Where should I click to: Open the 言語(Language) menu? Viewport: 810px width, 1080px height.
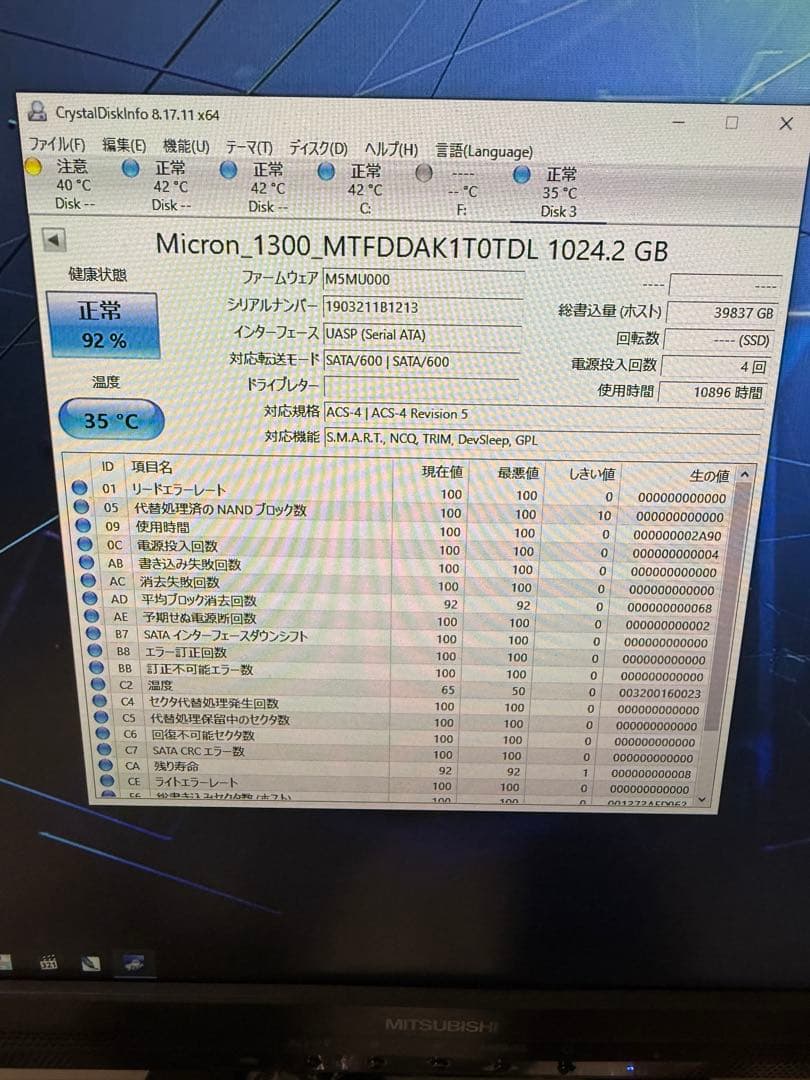coord(484,151)
